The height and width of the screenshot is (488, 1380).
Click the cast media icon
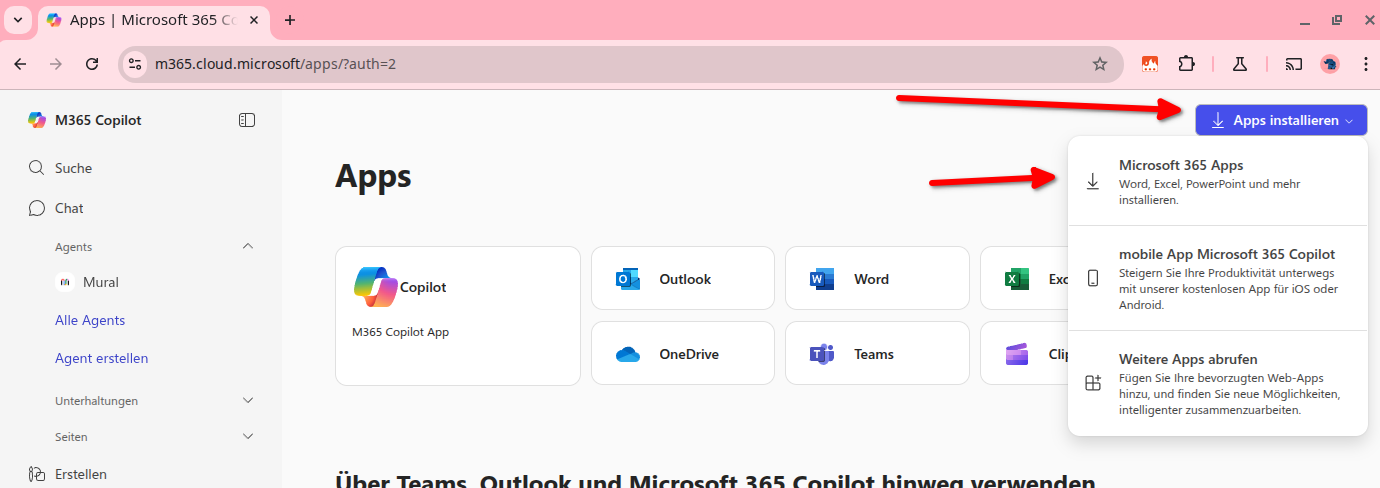click(x=1294, y=64)
